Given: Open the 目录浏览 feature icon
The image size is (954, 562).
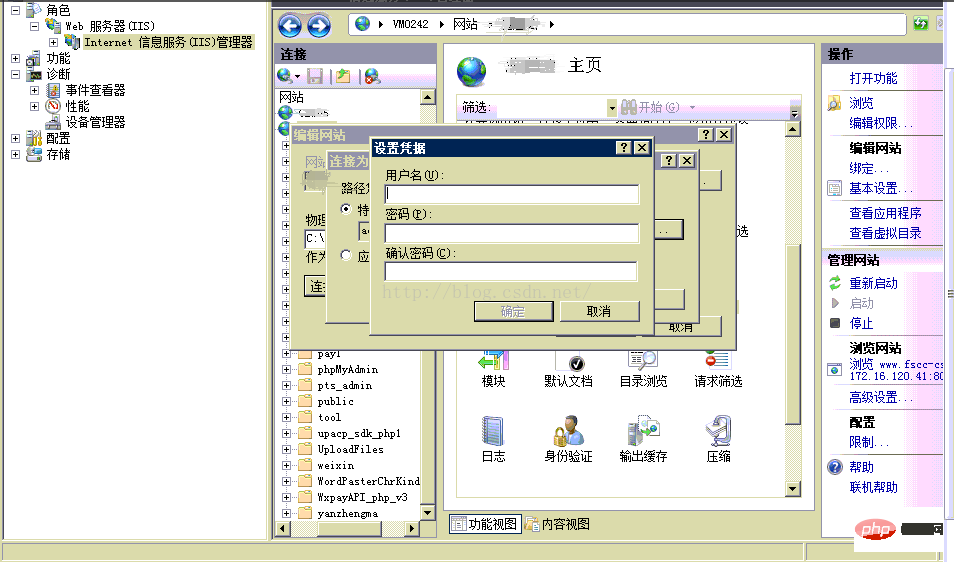Looking at the screenshot, I should [x=642, y=360].
